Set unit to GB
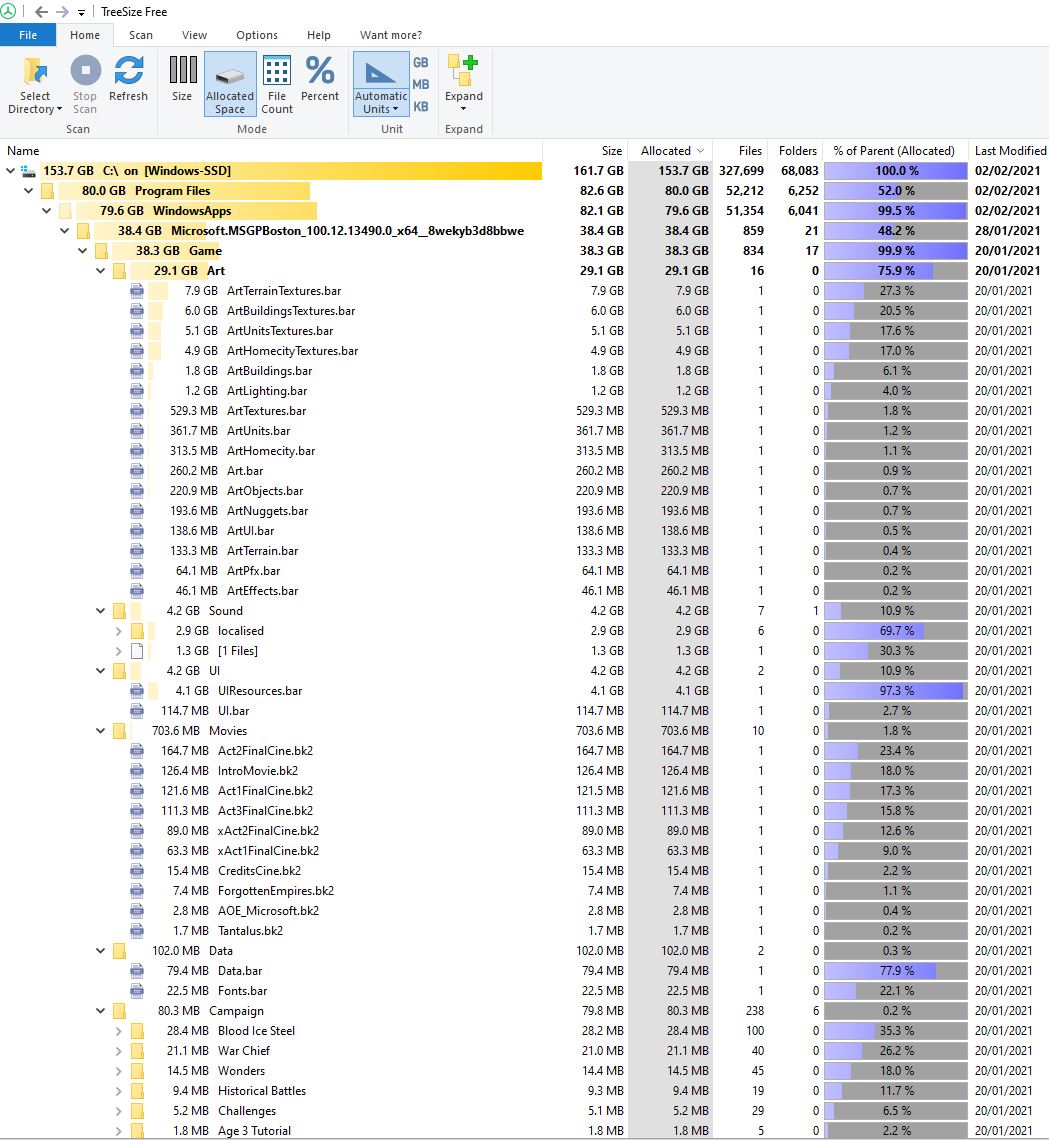This screenshot has height=1140, width=1049. click(x=420, y=63)
